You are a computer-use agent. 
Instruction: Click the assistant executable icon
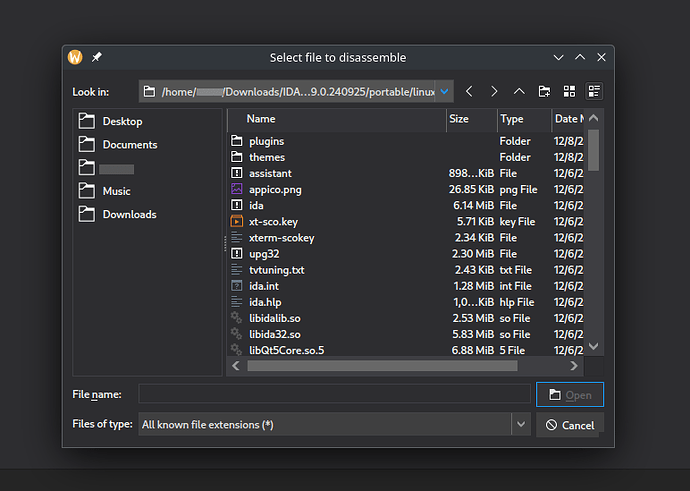pyautogui.click(x=237, y=173)
